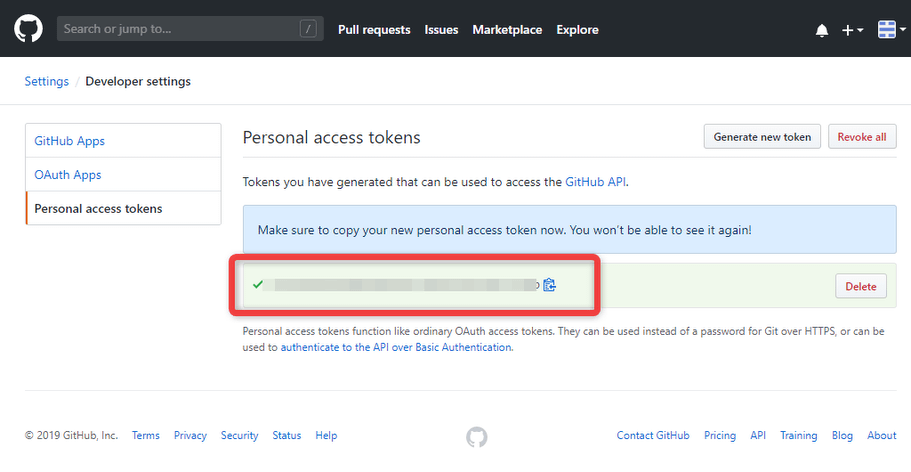Focus the Search or jump to field

point(190,28)
